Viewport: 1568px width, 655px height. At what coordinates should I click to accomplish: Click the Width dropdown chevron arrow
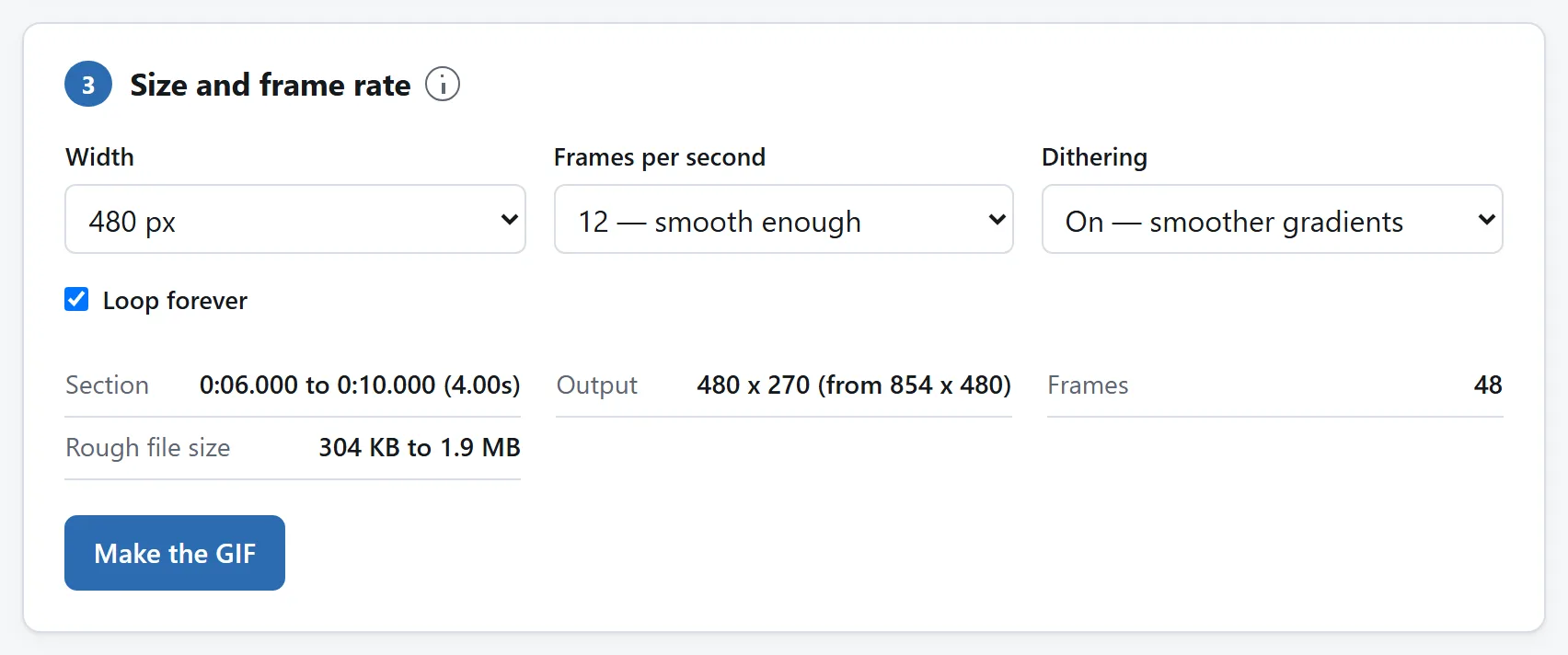509,220
